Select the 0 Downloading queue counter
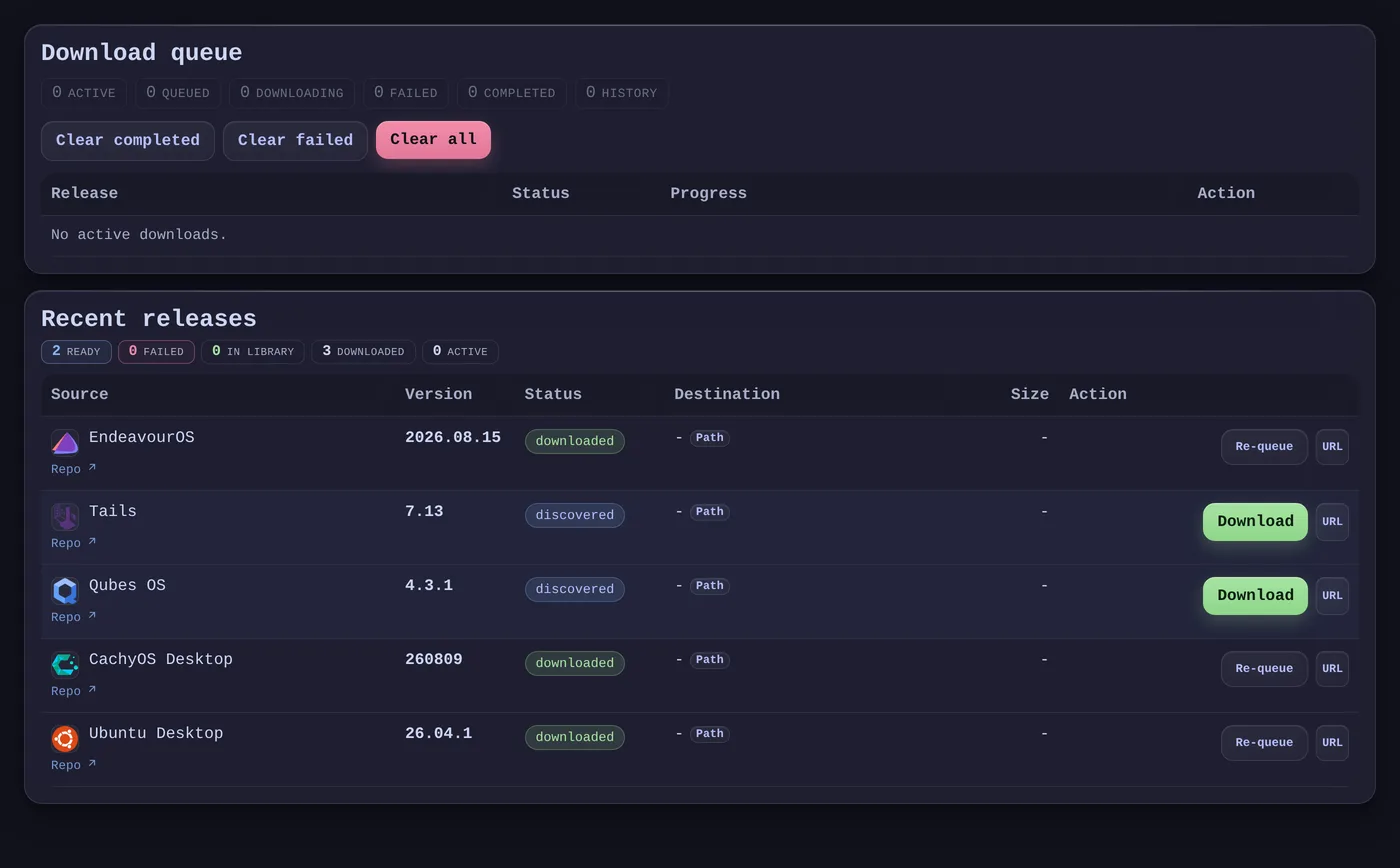1400x868 pixels. click(292, 93)
